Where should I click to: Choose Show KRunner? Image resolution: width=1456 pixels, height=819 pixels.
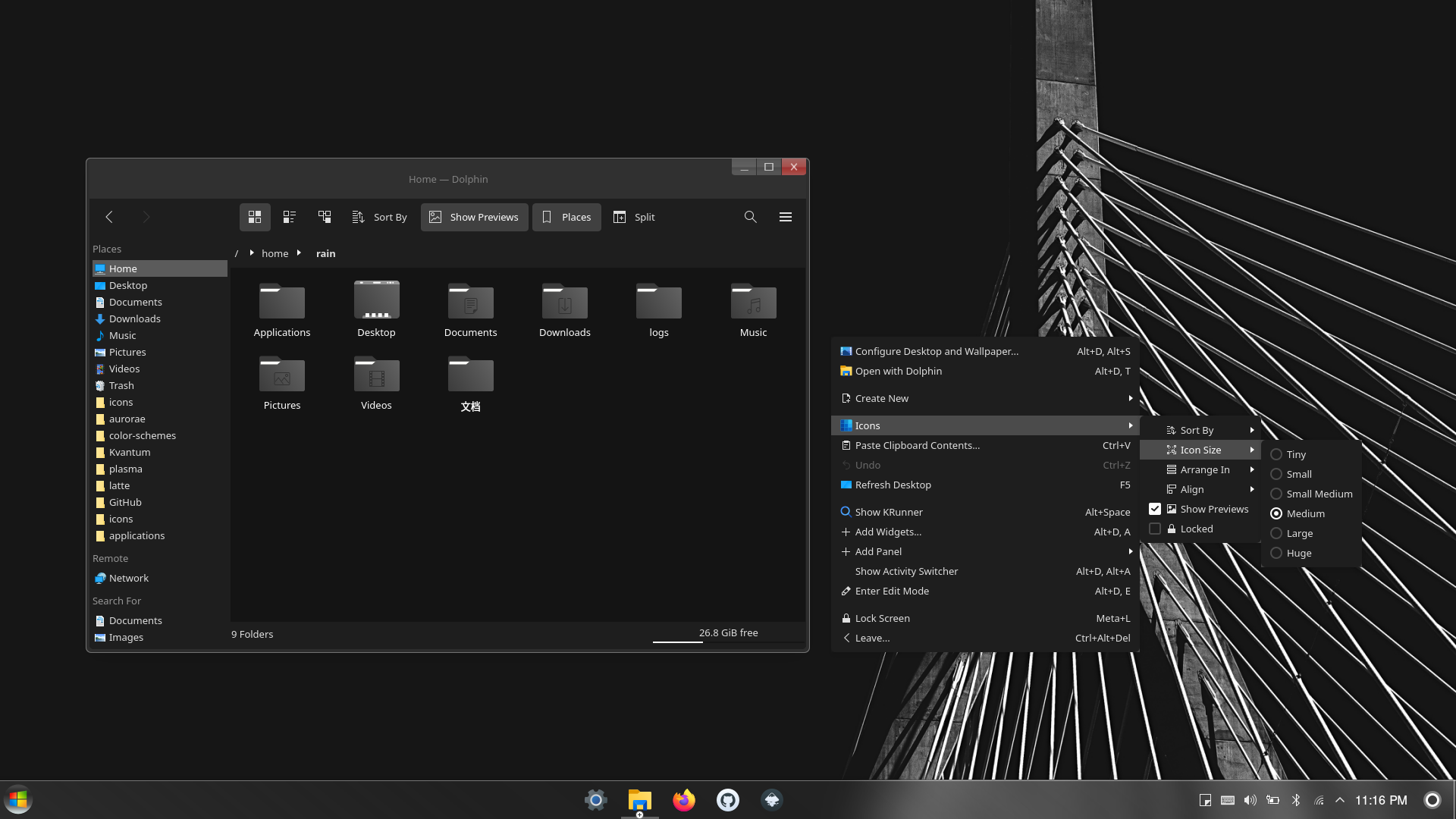click(985, 512)
